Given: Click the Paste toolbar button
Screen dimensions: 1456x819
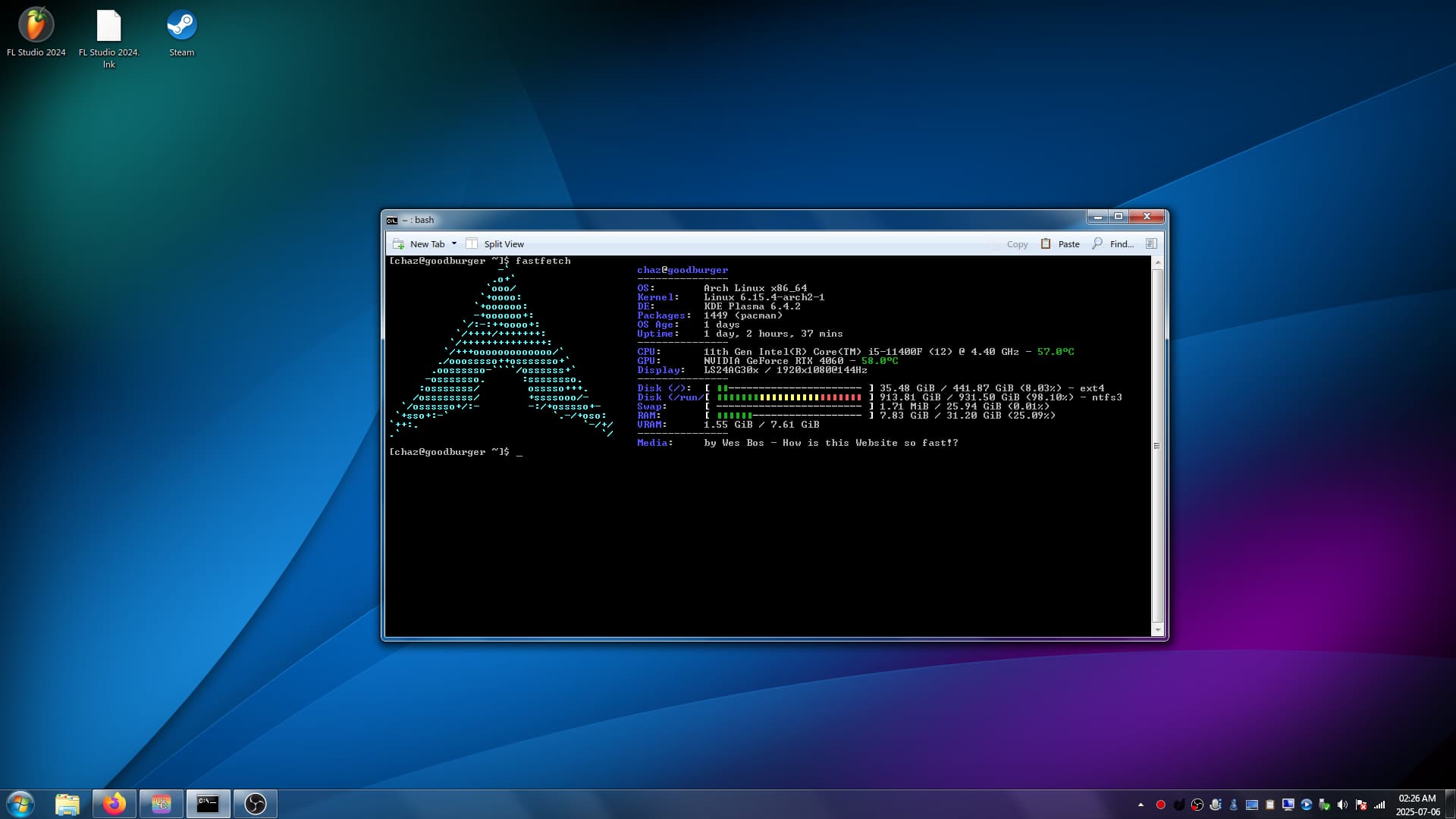Looking at the screenshot, I should [1060, 244].
